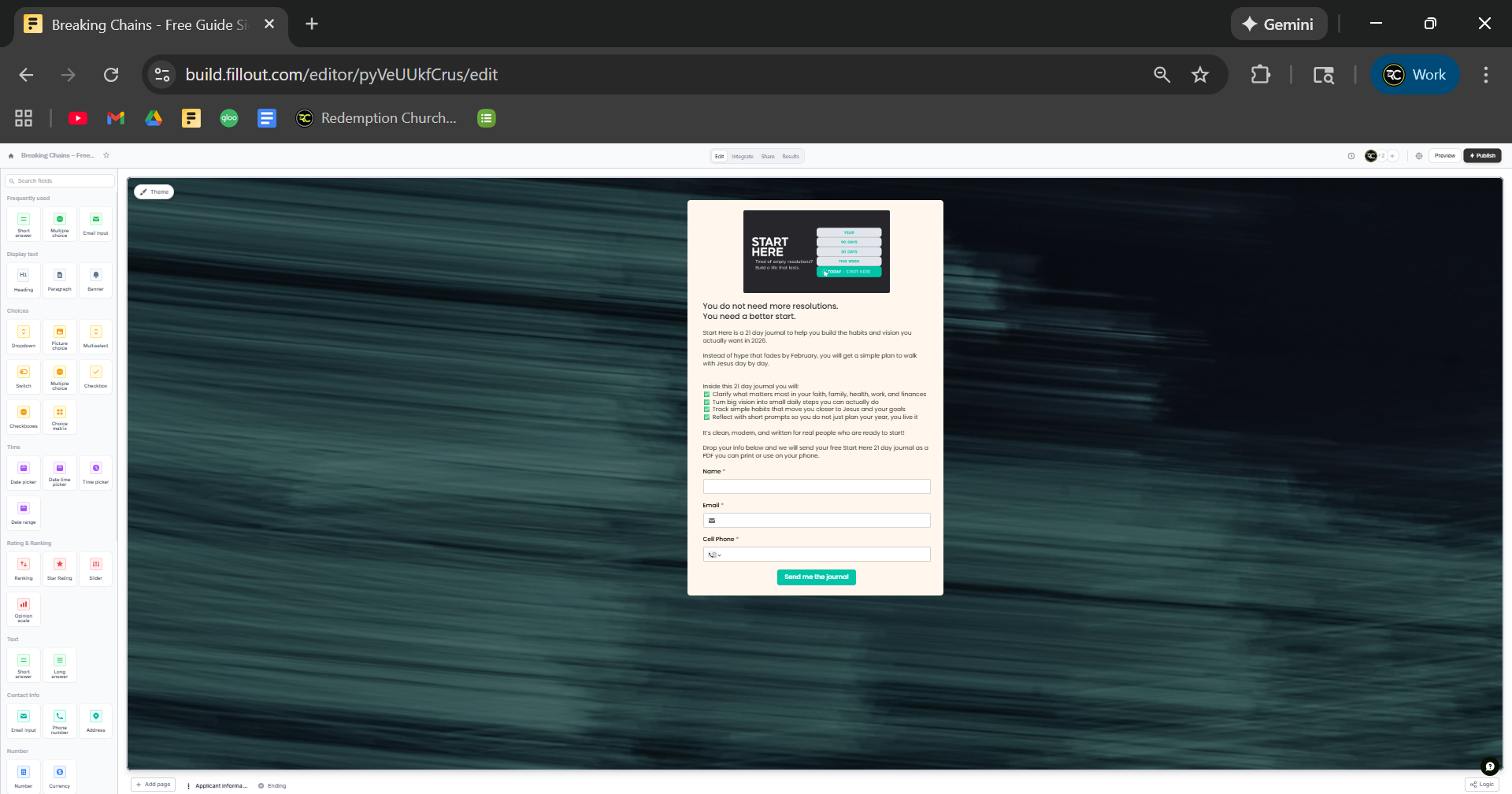This screenshot has width=1512, height=794.
Task: Choose the Date picker field
Action: click(24, 473)
